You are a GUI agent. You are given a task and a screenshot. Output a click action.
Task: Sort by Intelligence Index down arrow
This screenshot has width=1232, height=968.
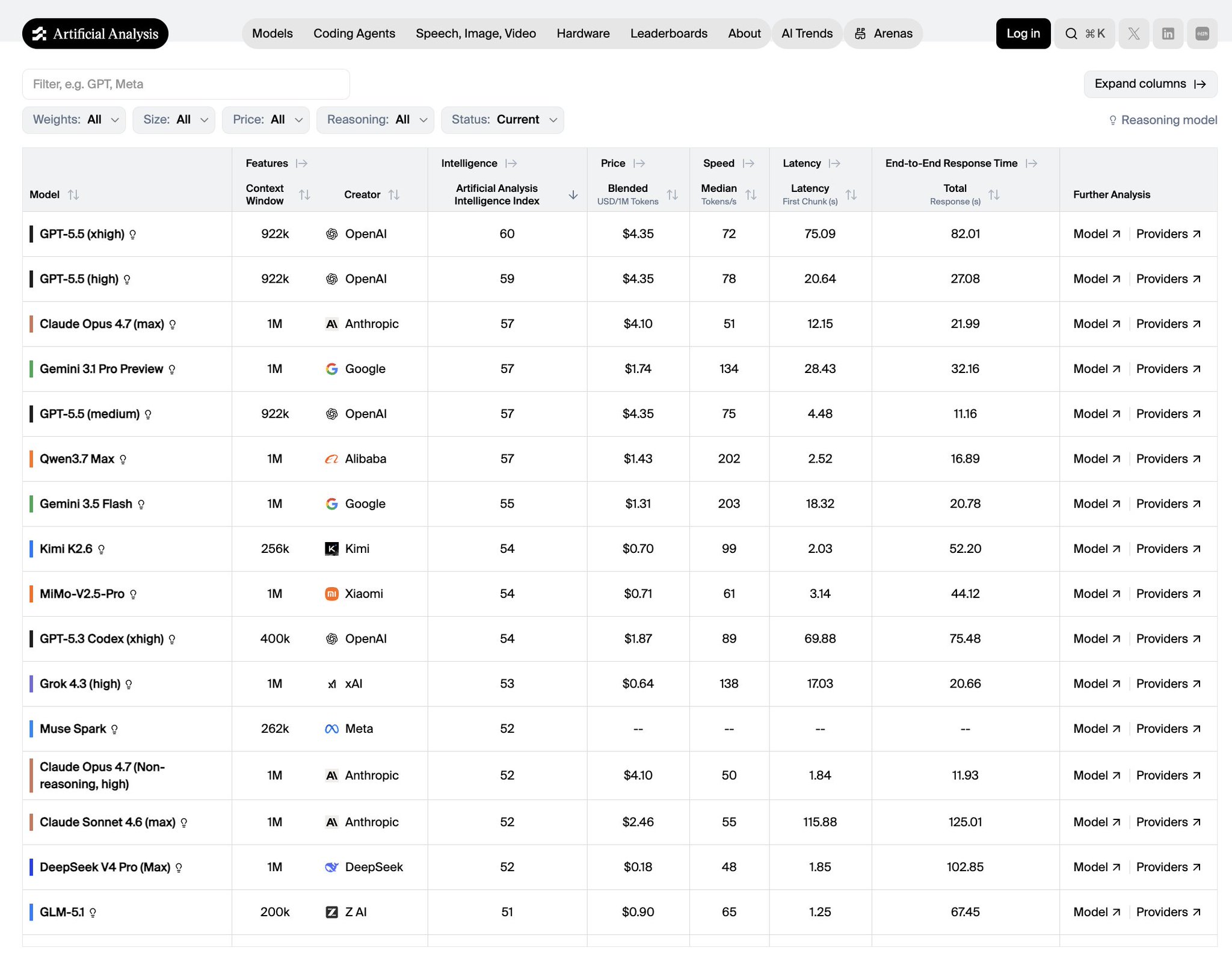(573, 195)
